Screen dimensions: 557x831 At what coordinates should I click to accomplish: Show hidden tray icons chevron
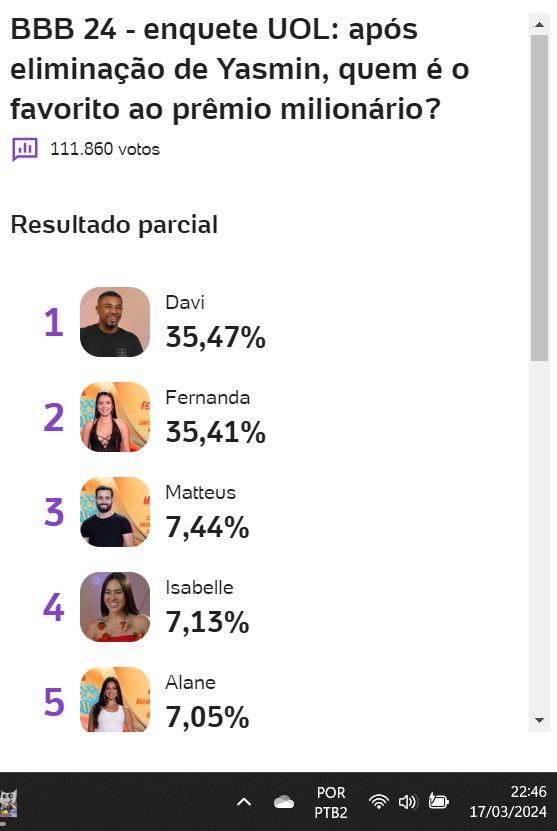click(x=244, y=802)
